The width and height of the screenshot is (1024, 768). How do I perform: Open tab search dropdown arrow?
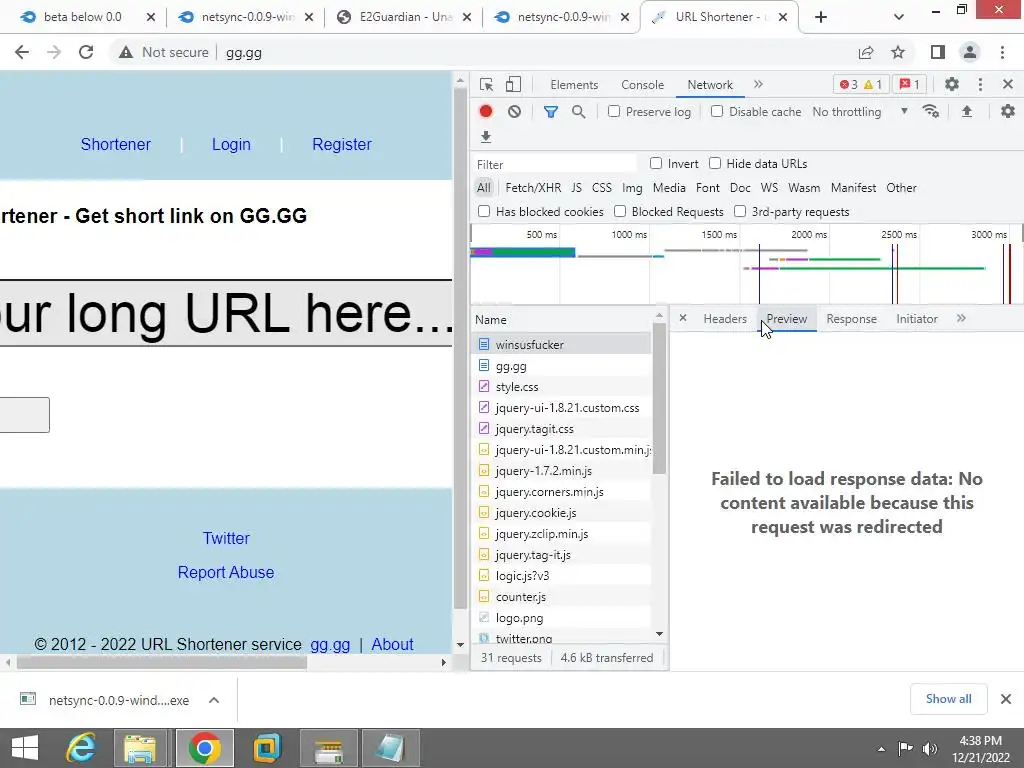899,17
